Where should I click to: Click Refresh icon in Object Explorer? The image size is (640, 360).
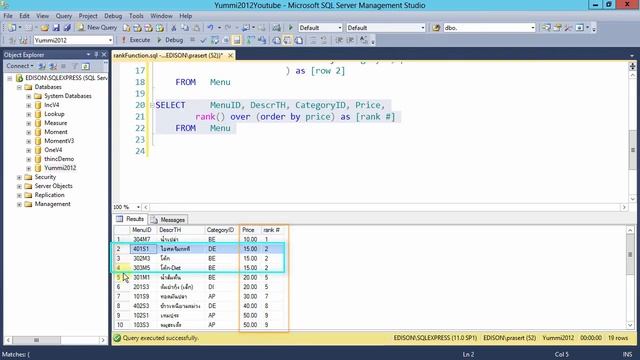pos(85,66)
